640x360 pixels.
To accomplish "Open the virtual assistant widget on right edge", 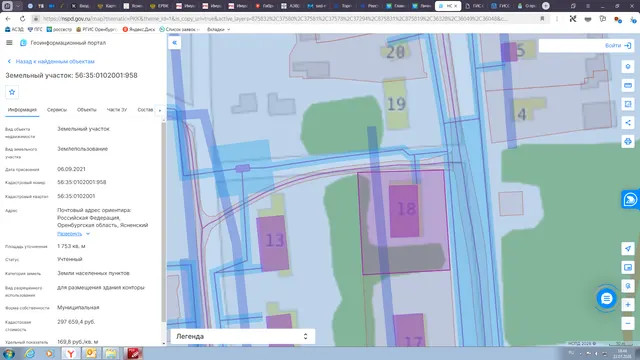I will pyautogui.click(x=631, y=200).
